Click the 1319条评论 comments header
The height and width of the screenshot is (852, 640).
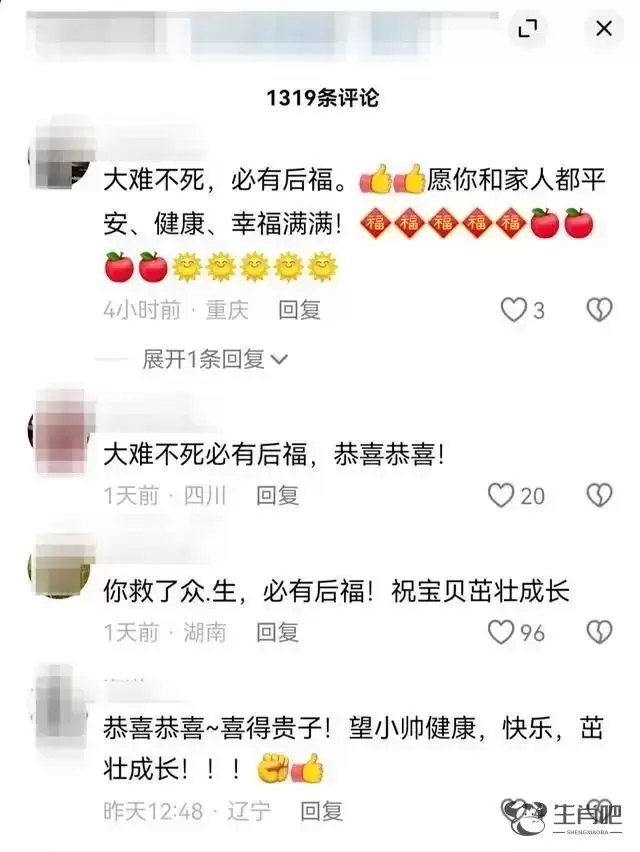point(322,98)
